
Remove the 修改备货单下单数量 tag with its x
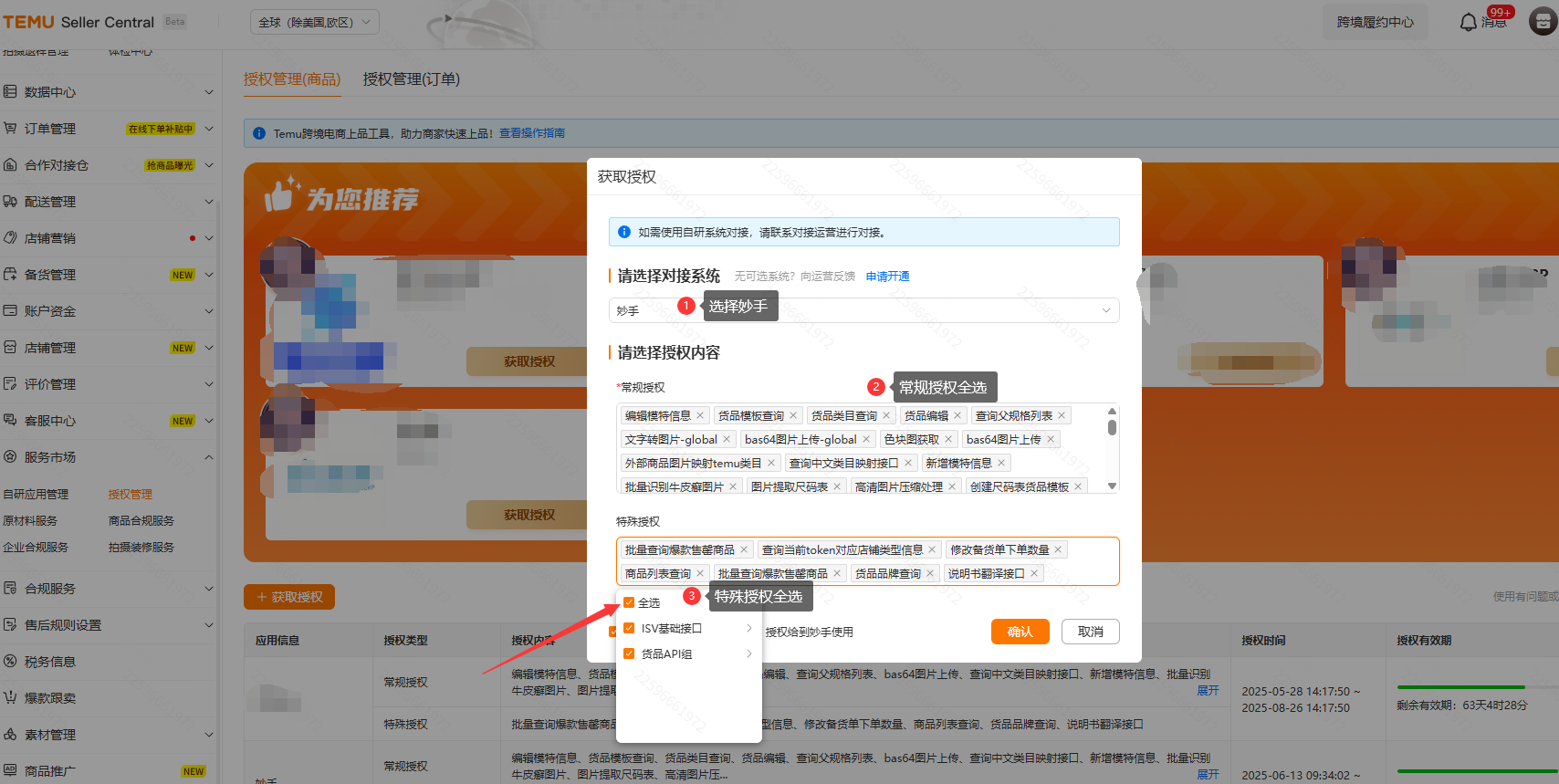[x=1058, y=550]
